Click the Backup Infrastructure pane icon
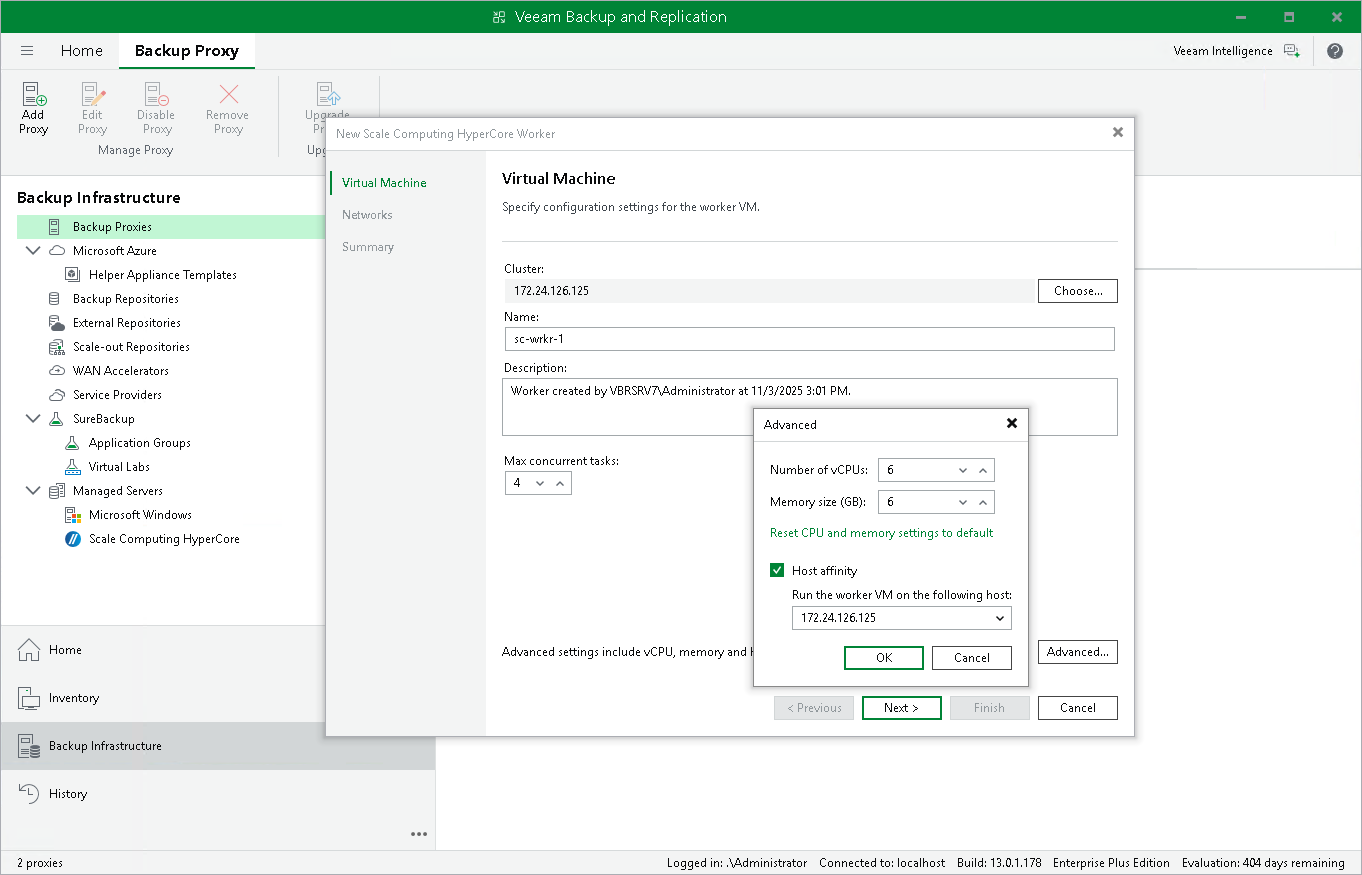This screenshot has height=875, width=1362. 31,746
